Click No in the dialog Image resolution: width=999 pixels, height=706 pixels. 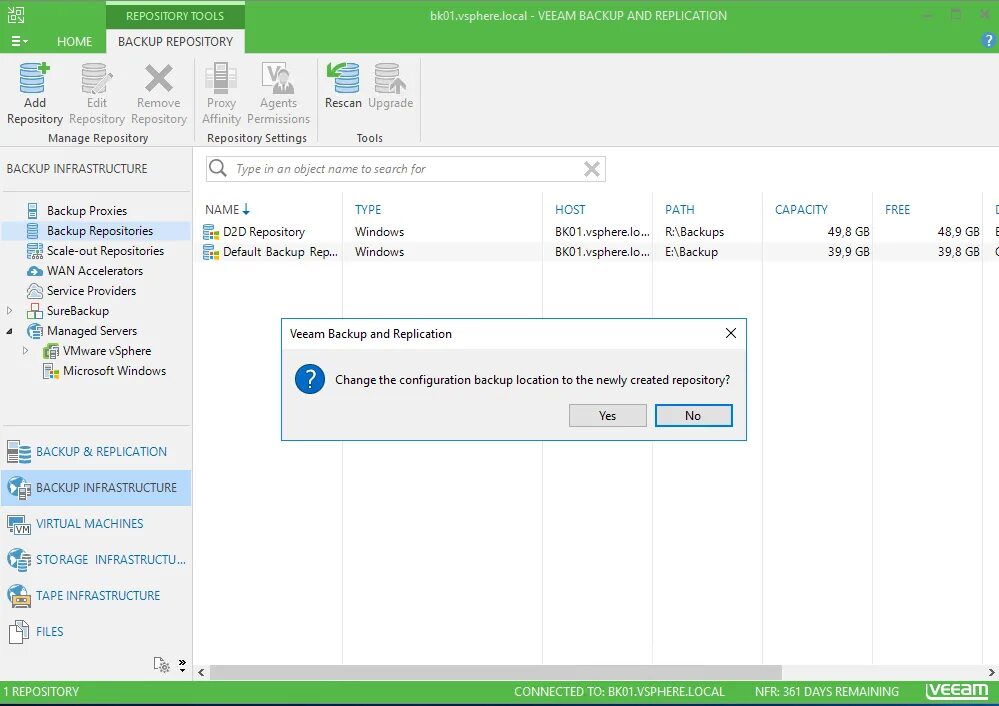pyautogui.click(x=693, y=415)
